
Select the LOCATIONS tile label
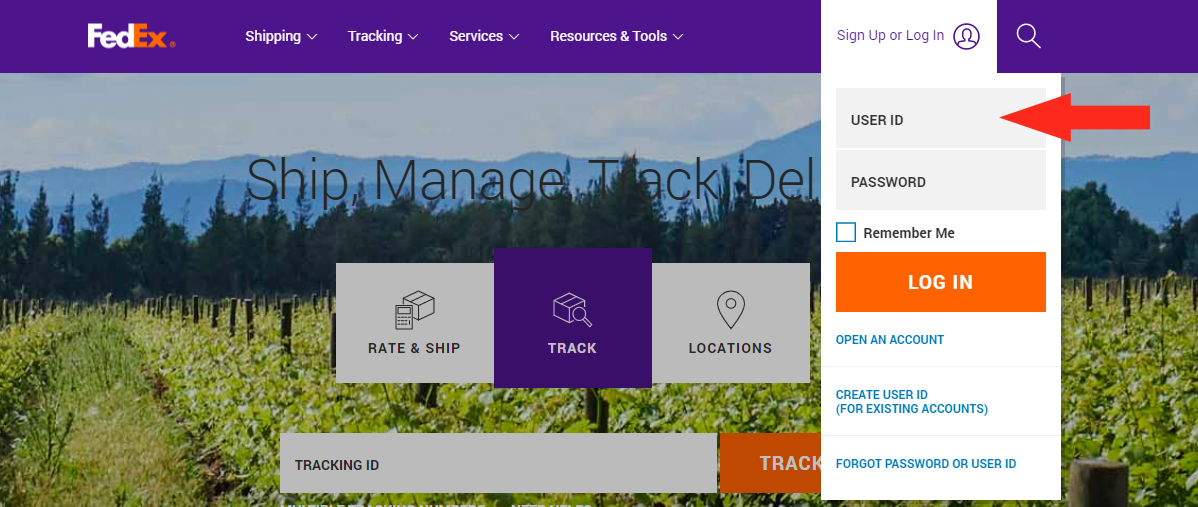(730, 348)
